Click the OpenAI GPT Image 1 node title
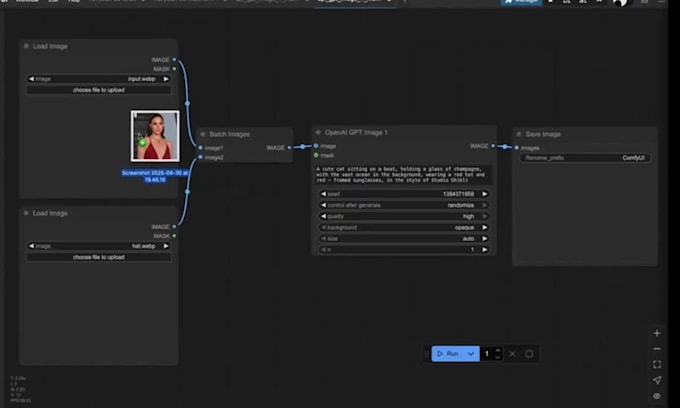The image size is (680, 408). tap(356, 132)
